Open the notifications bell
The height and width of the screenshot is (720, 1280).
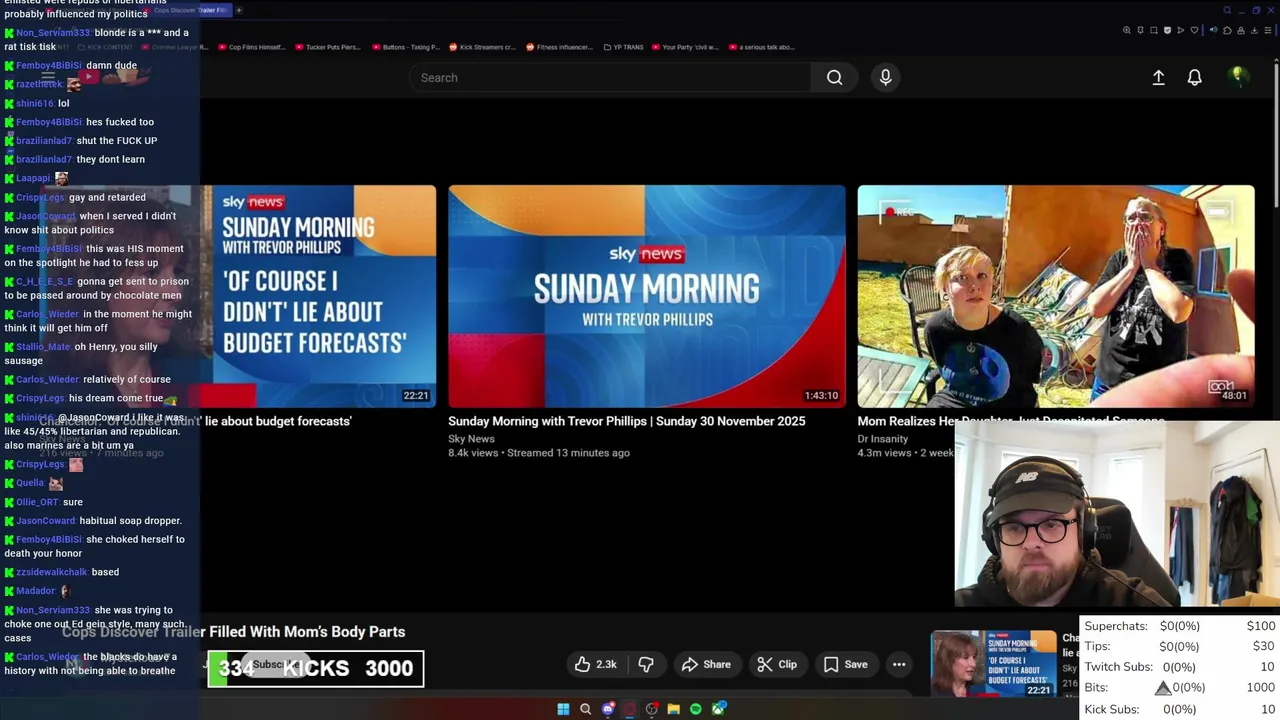[x=1194, y=77]
